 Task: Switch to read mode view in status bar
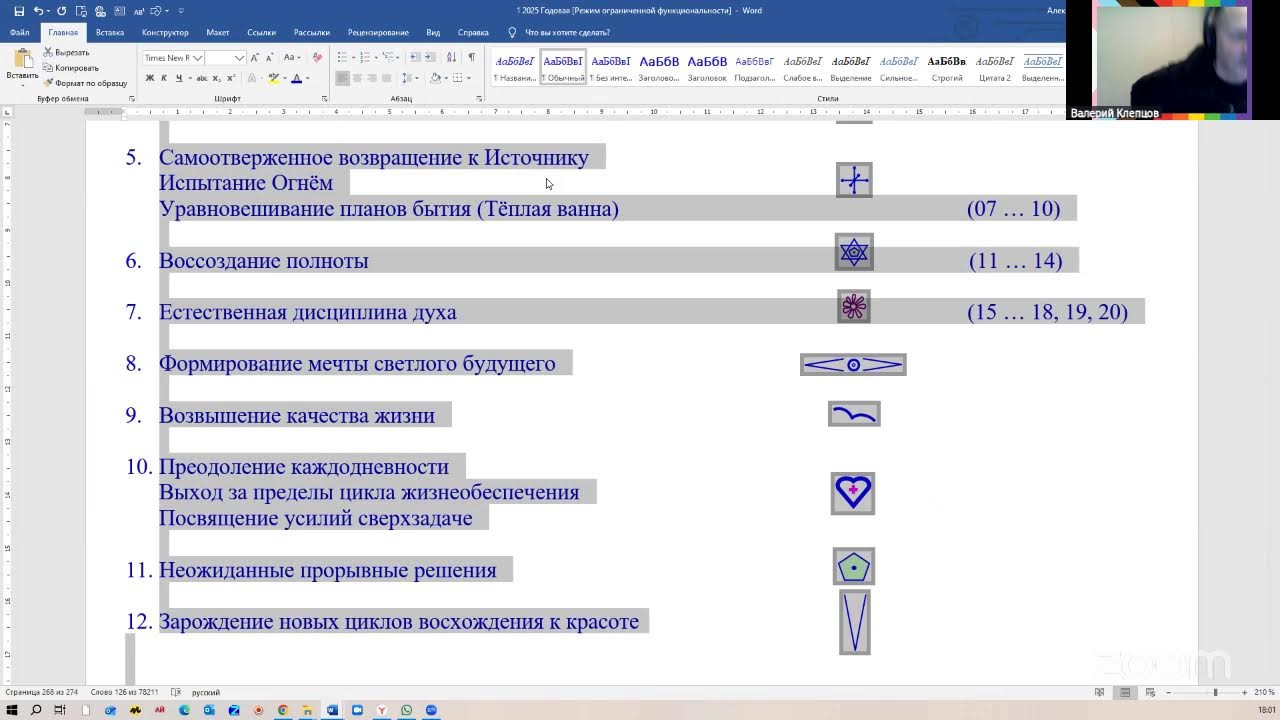tap(1099, 692)
